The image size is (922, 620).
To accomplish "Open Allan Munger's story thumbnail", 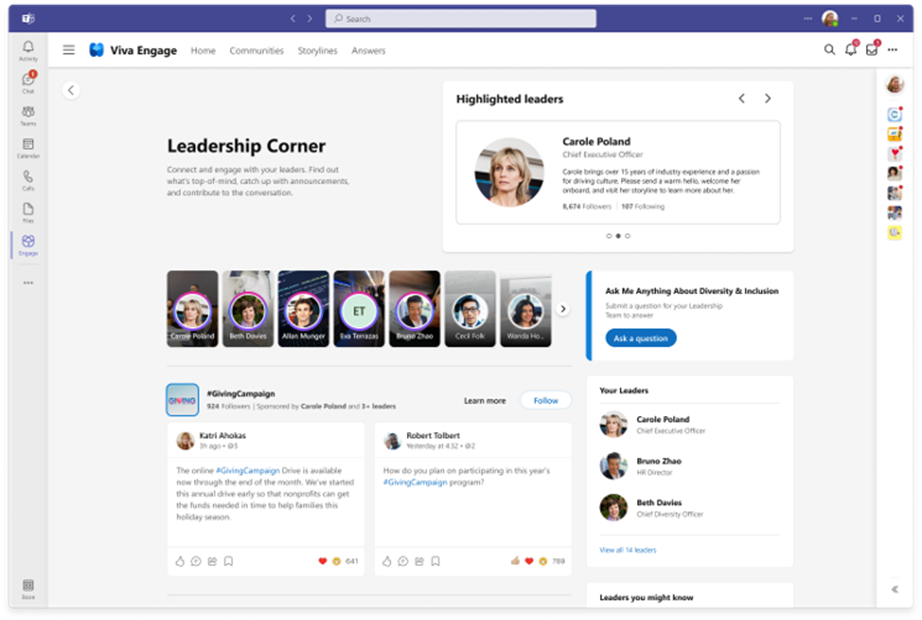I will 303,309.
